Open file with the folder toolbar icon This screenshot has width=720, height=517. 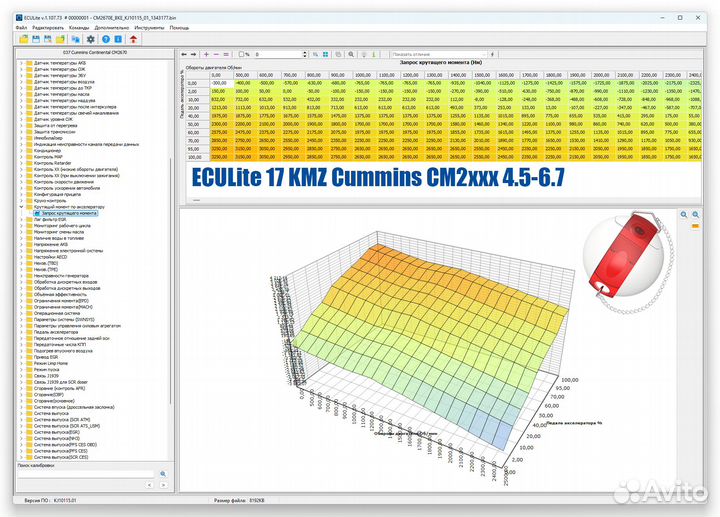(23, 39)
